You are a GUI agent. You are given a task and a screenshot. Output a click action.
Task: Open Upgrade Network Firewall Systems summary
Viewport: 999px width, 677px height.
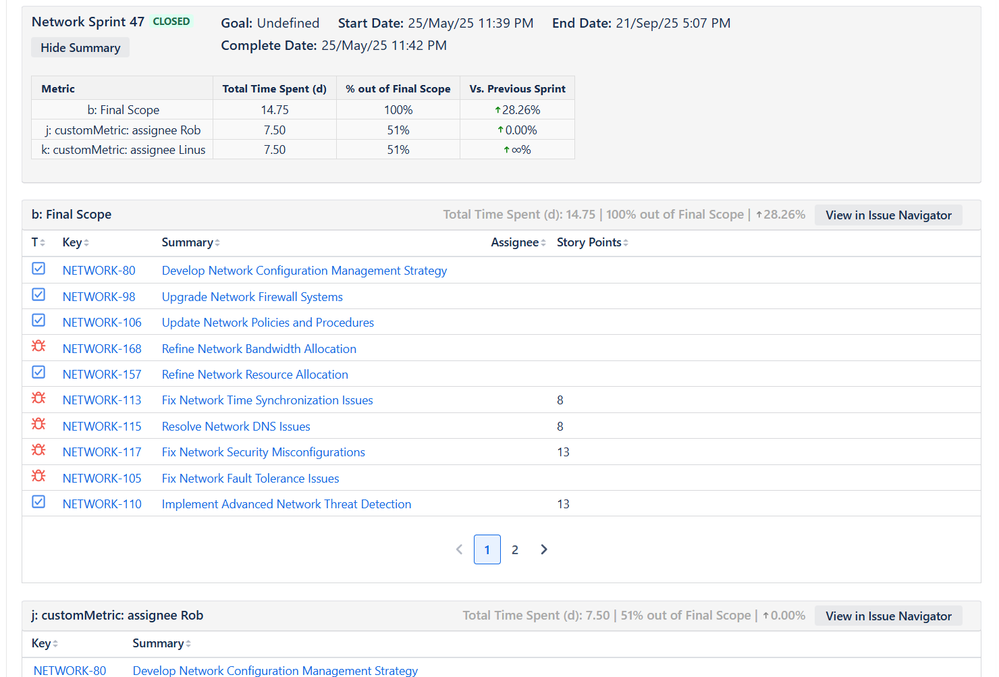[x=252, y=297]
